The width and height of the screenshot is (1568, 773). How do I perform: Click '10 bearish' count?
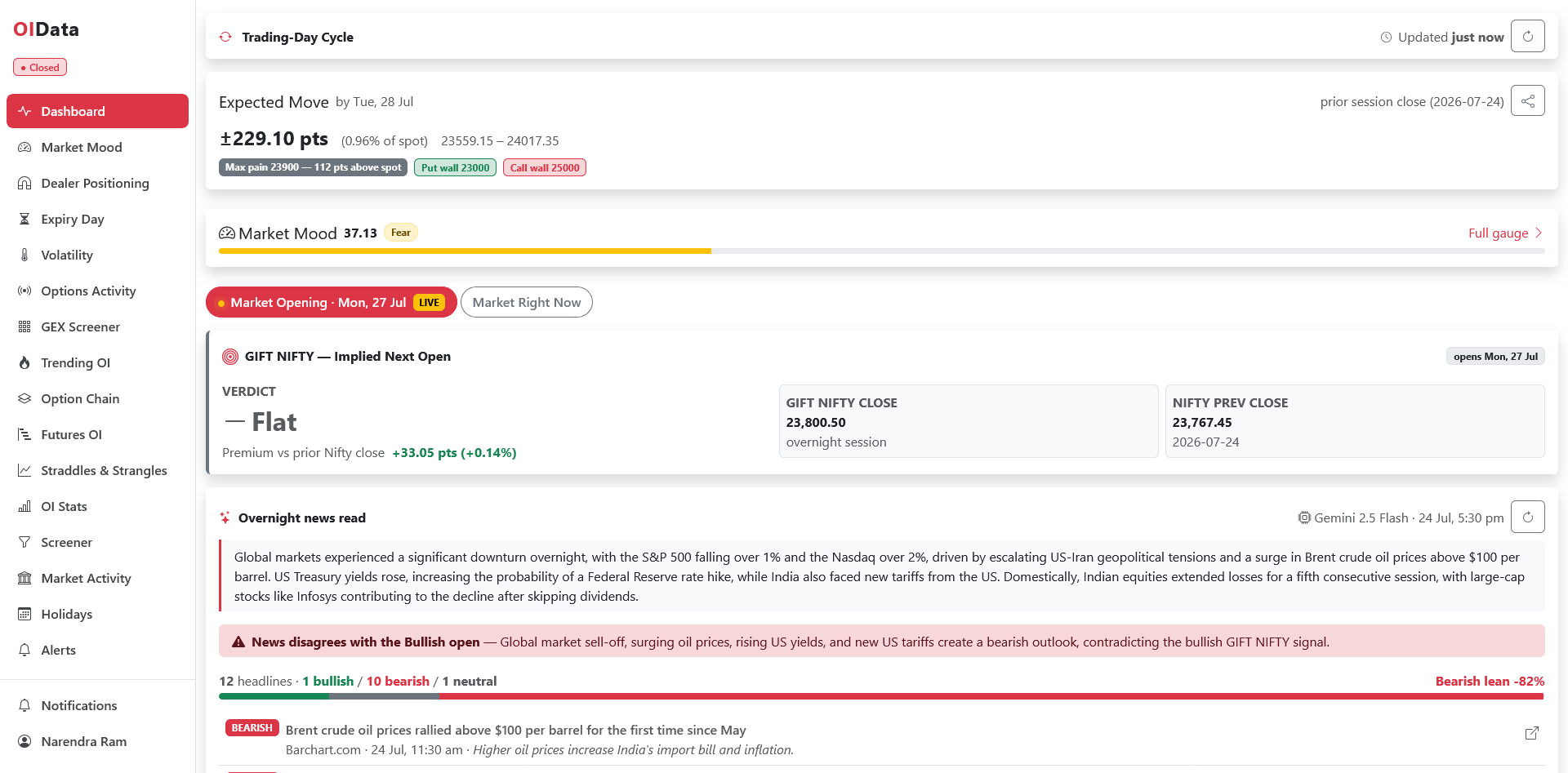(398, 681)
